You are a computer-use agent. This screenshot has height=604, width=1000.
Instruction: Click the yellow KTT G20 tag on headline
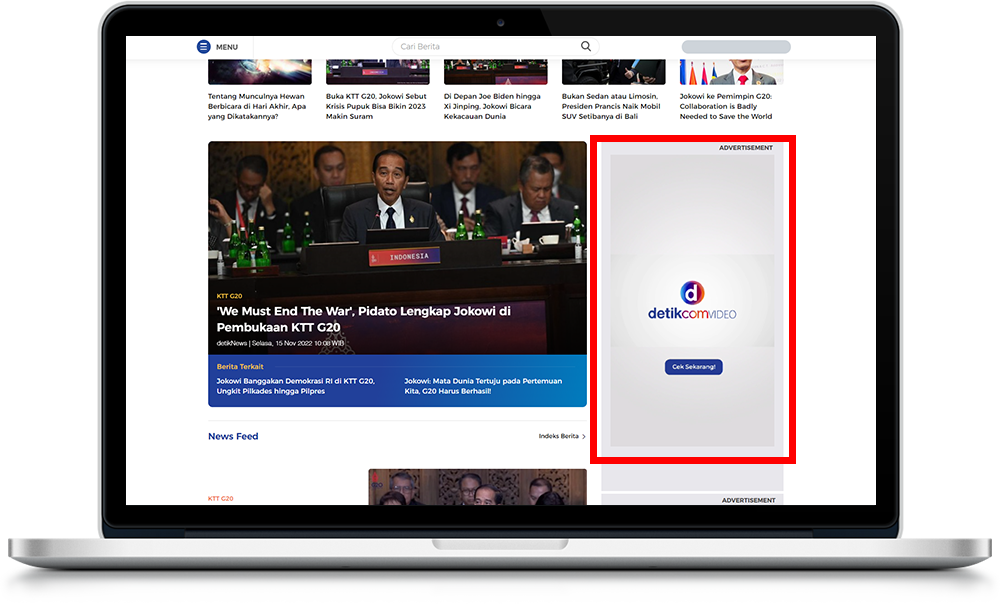[229, 296]
